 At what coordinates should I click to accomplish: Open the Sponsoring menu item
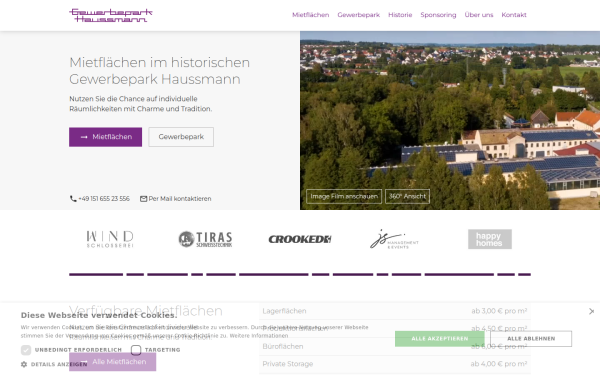(x=438, y=15)
